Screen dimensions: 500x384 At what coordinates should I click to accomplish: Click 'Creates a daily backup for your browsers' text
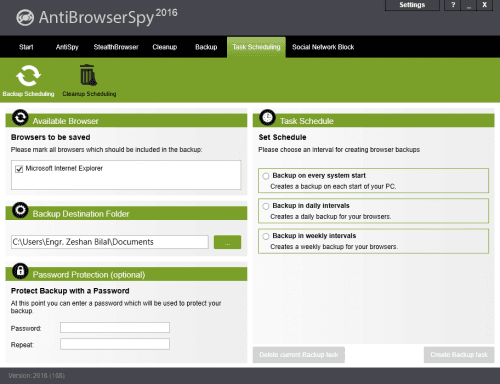pyautogui.click(x=331, y=217)
